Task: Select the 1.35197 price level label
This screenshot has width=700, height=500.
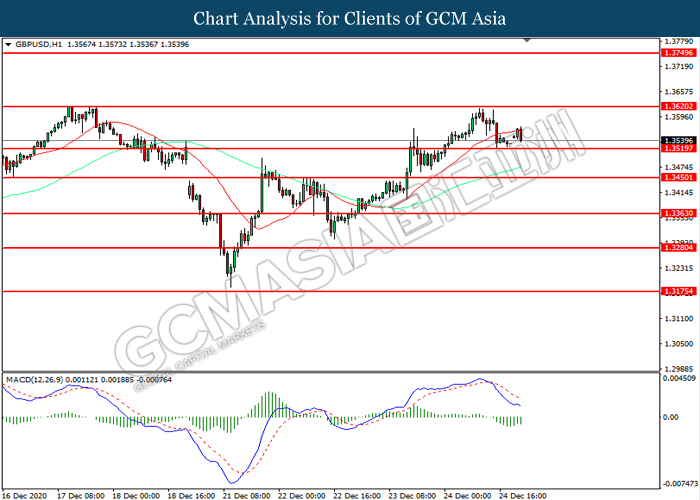Action: coord(679,148)
